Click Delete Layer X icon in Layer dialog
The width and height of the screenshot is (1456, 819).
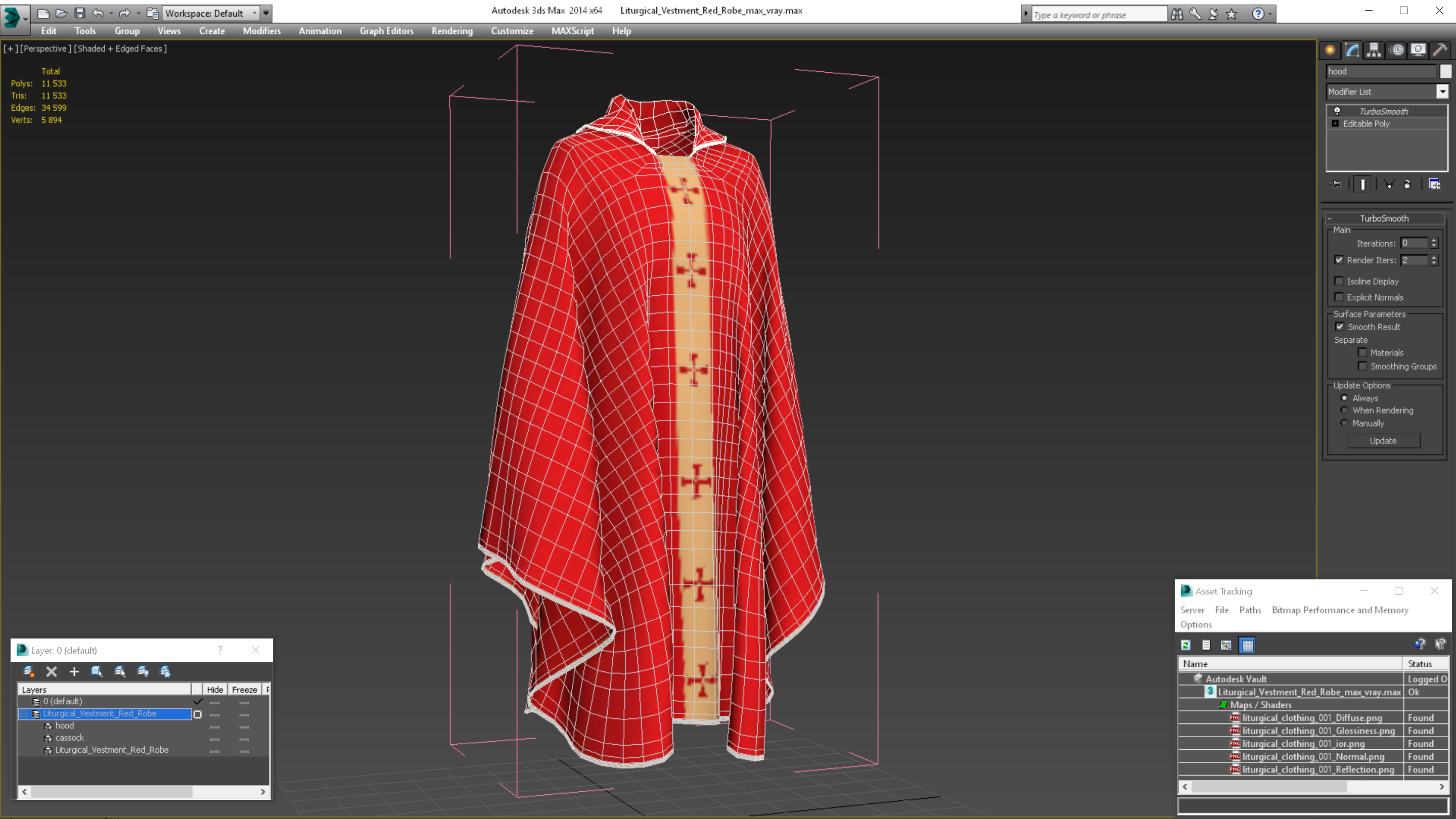(x=52, y=671)
